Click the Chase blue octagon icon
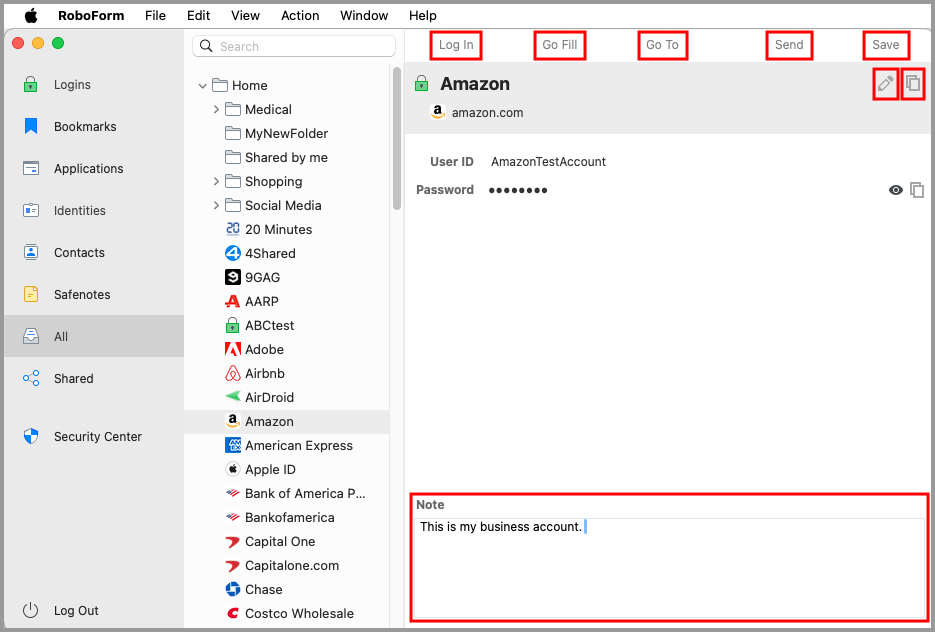Viewport: 935px width, 632px height. 233,589
